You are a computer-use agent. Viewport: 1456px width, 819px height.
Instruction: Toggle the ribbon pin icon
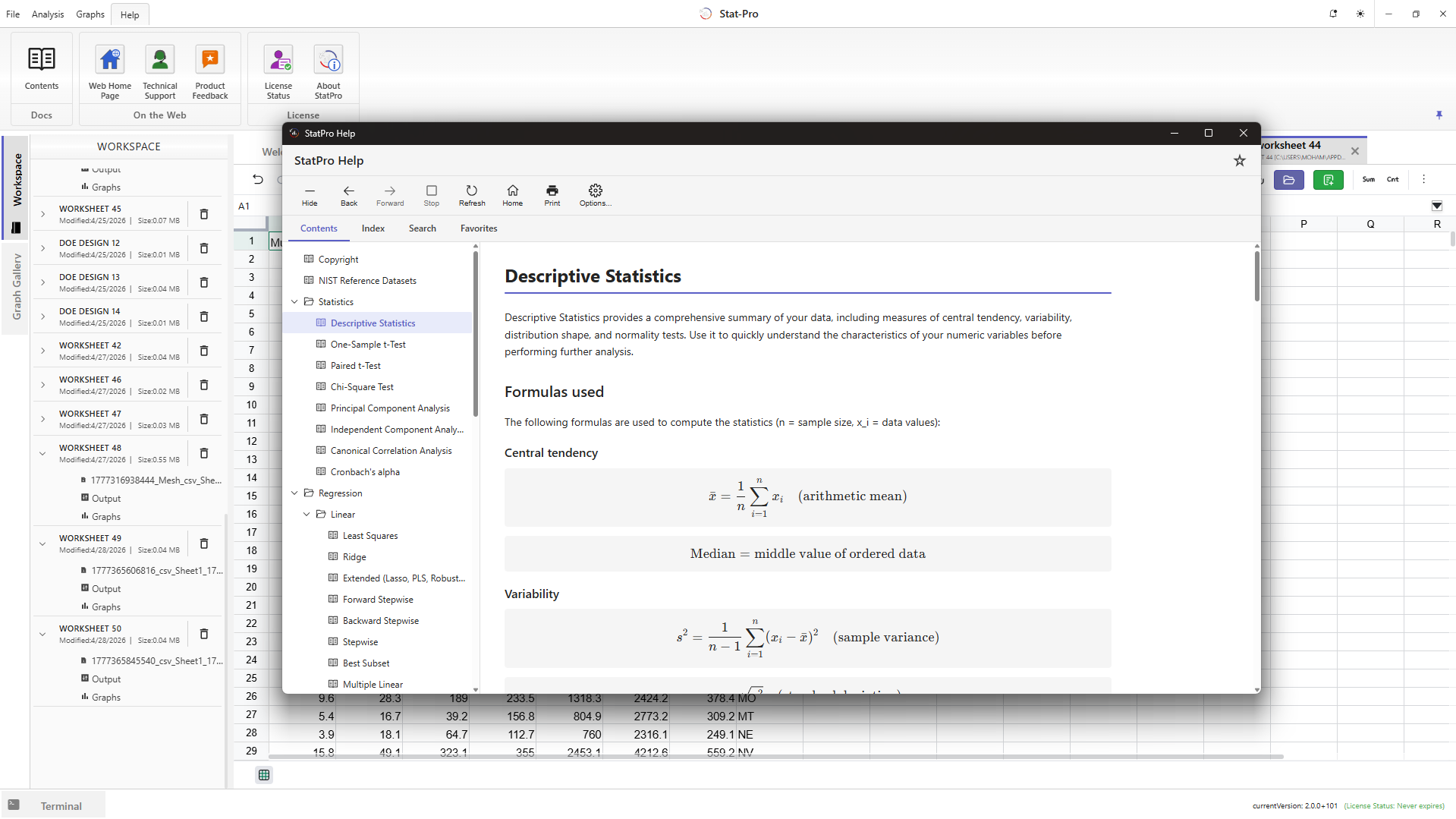coord(1439,115)
